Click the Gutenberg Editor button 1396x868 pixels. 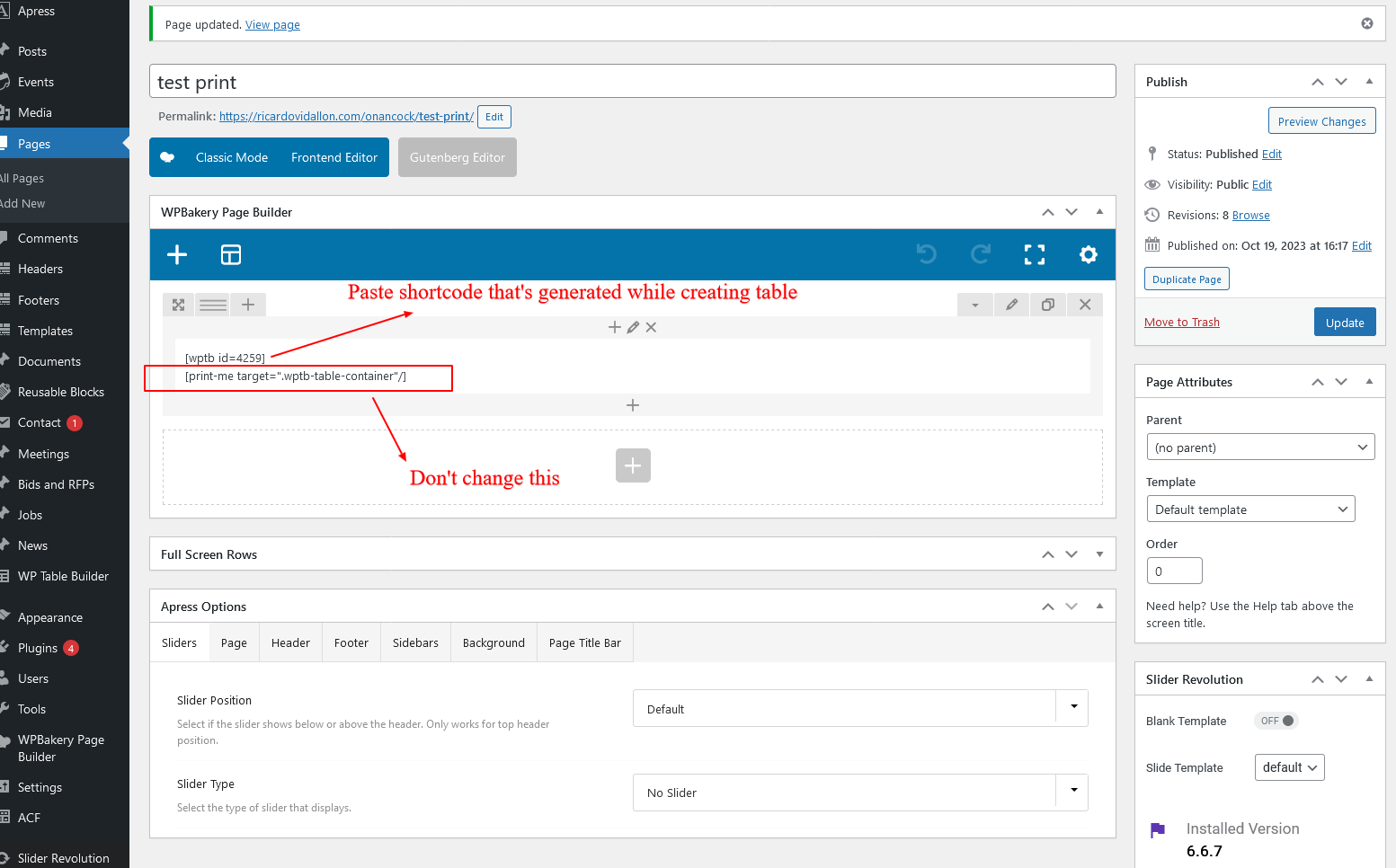(458, 157)
